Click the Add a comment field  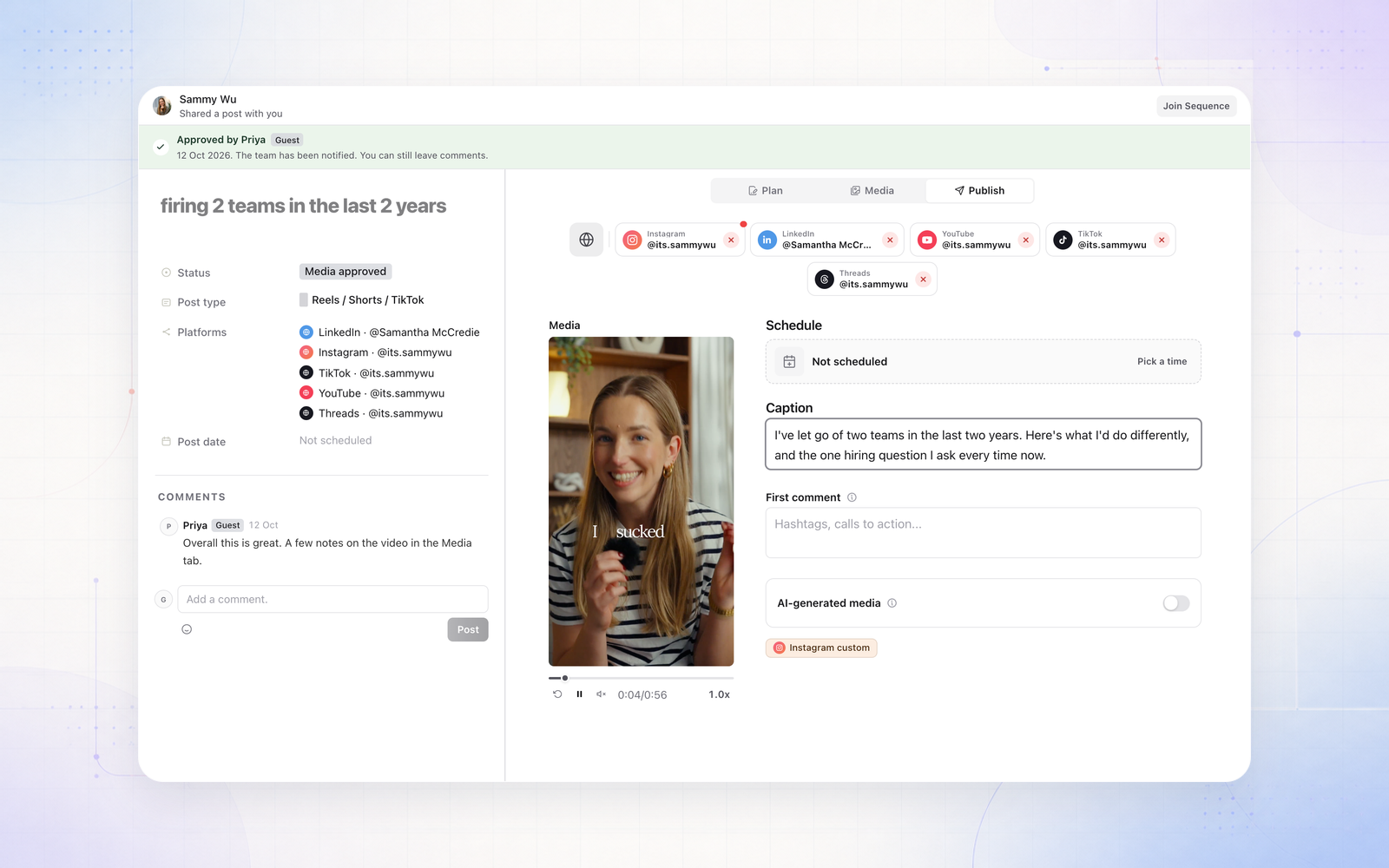(332, 599)
